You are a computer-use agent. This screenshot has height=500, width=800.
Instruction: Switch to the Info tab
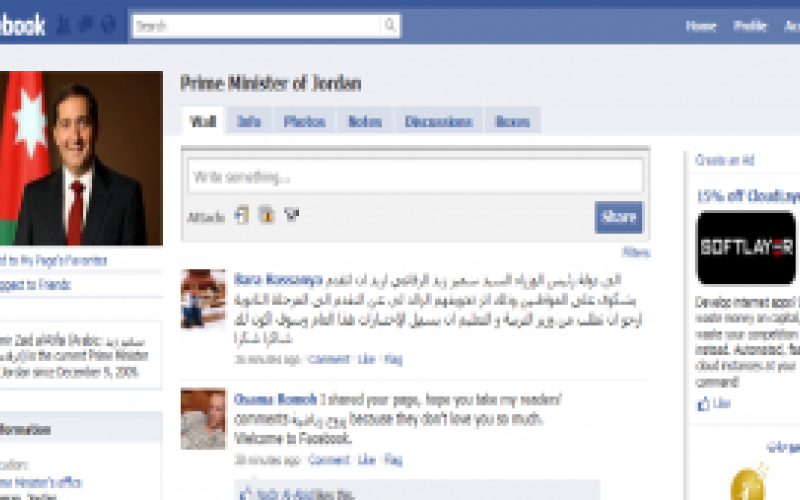(x=249, y=121)
